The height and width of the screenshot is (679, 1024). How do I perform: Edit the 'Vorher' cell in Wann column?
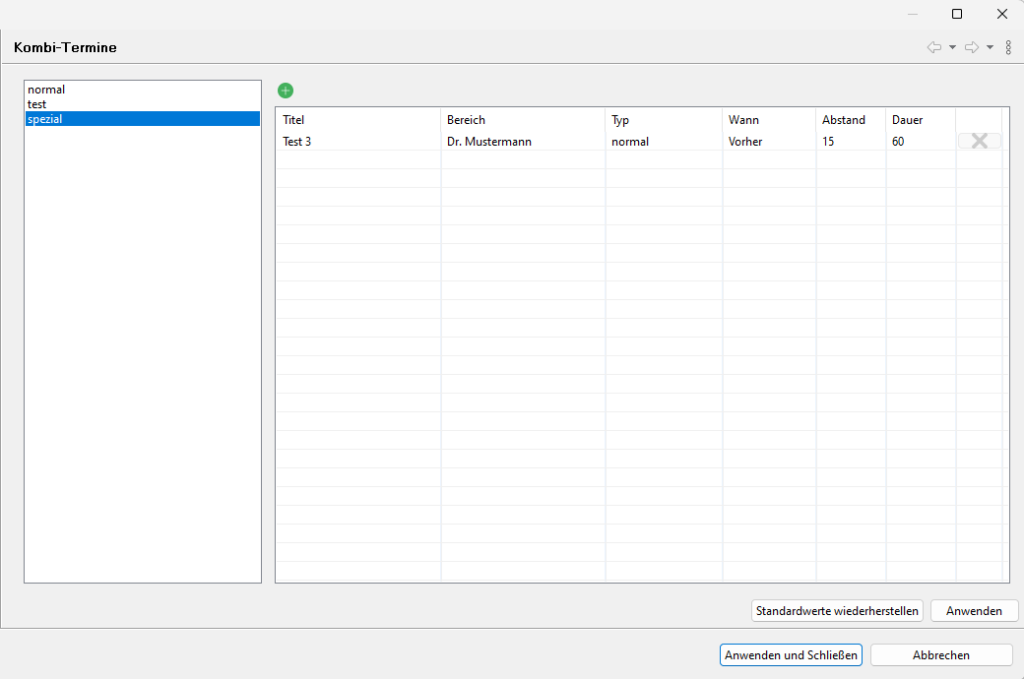[746, 142]
